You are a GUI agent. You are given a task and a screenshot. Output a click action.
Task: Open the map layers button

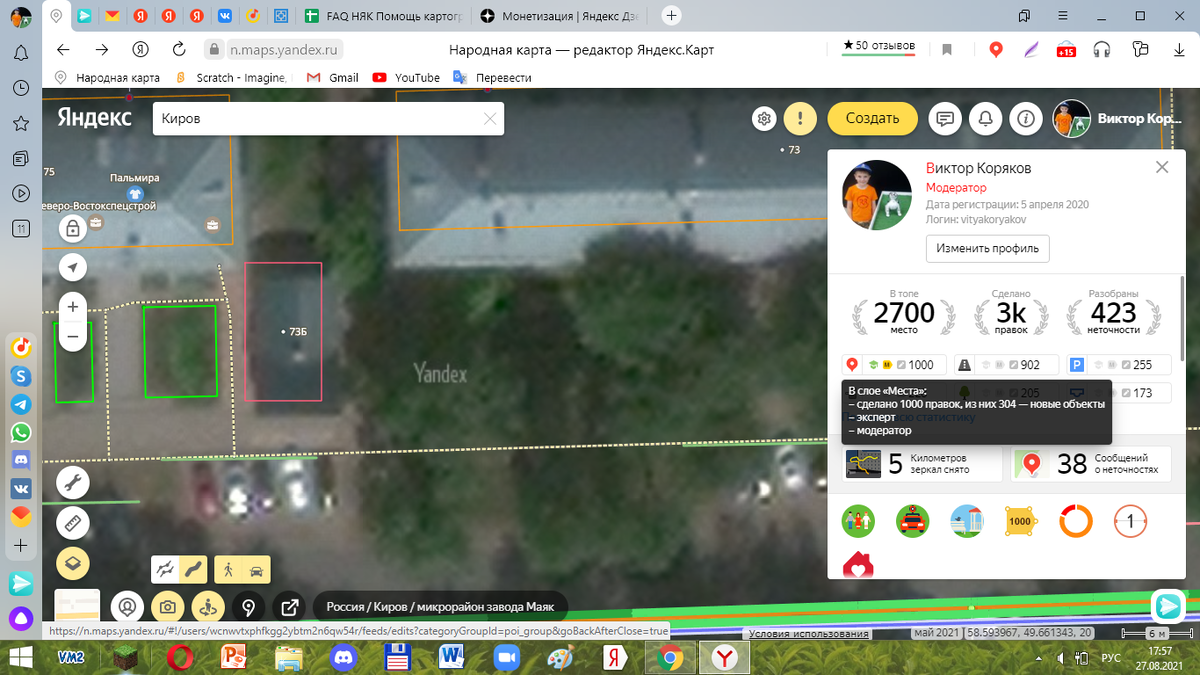click(73, 563)
